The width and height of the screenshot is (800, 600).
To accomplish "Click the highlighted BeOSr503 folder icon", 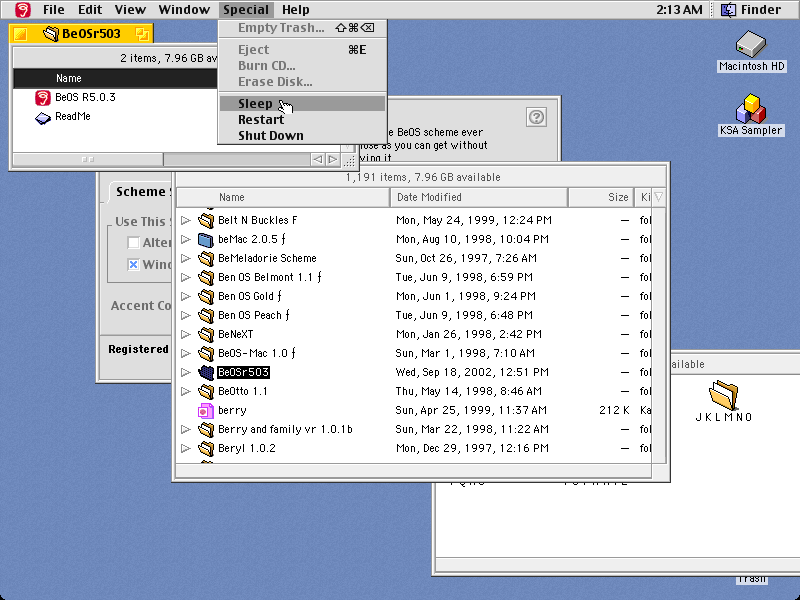I will tap(206, 372).
